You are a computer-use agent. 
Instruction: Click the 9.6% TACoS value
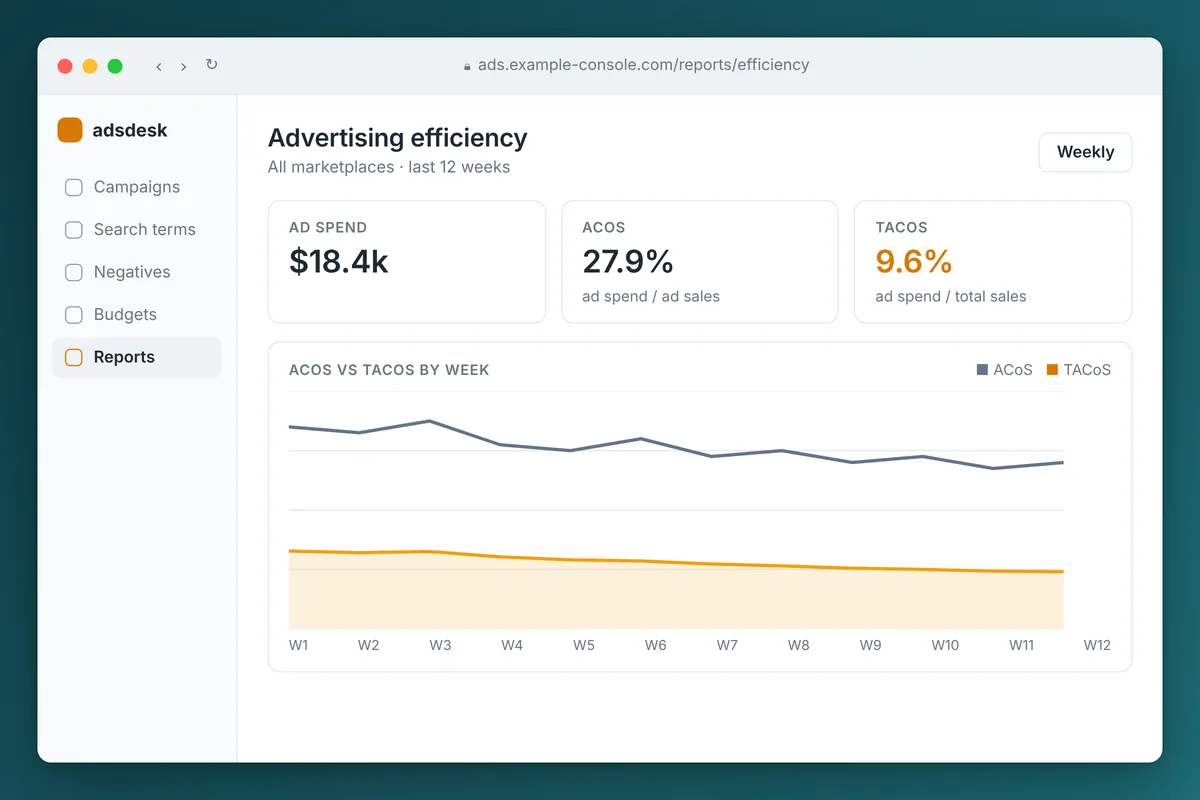click(914, 261)
